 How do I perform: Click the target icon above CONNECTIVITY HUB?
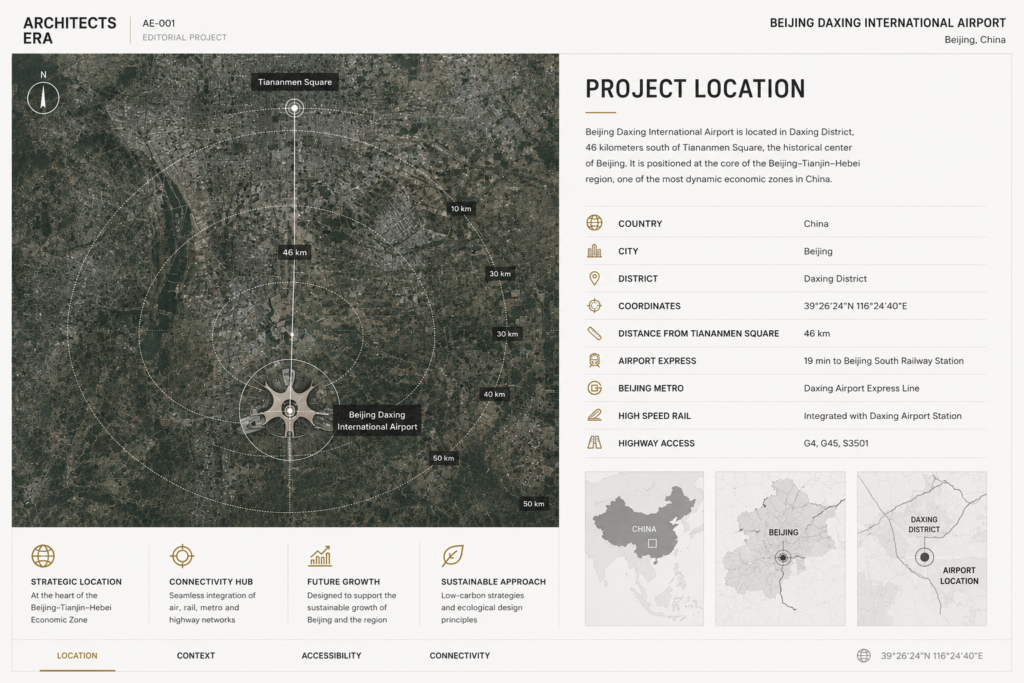click(182, 556)
